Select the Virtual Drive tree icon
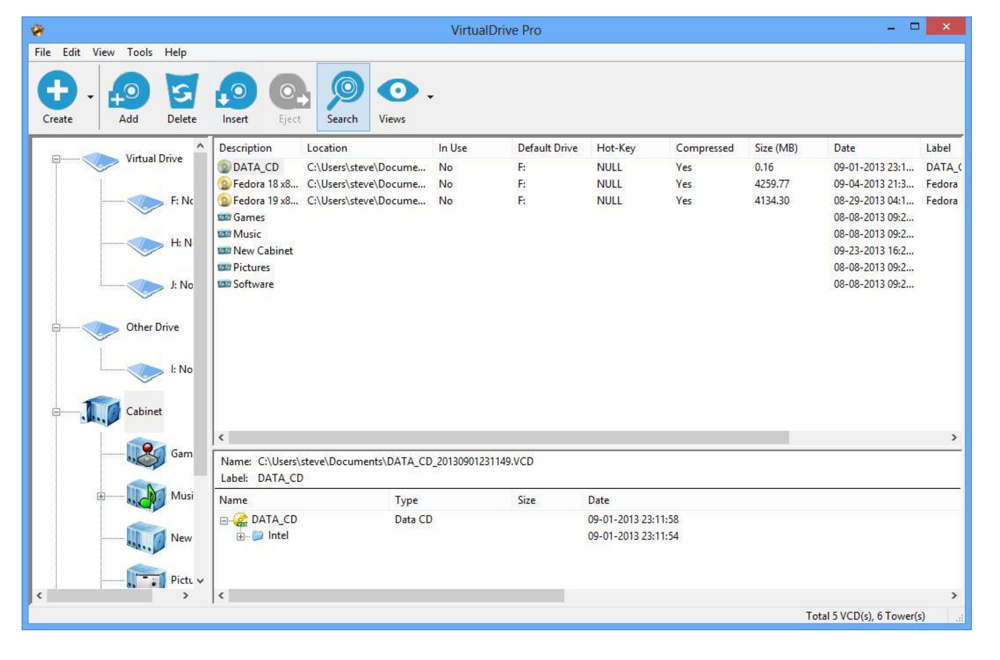 pos(100,161)
